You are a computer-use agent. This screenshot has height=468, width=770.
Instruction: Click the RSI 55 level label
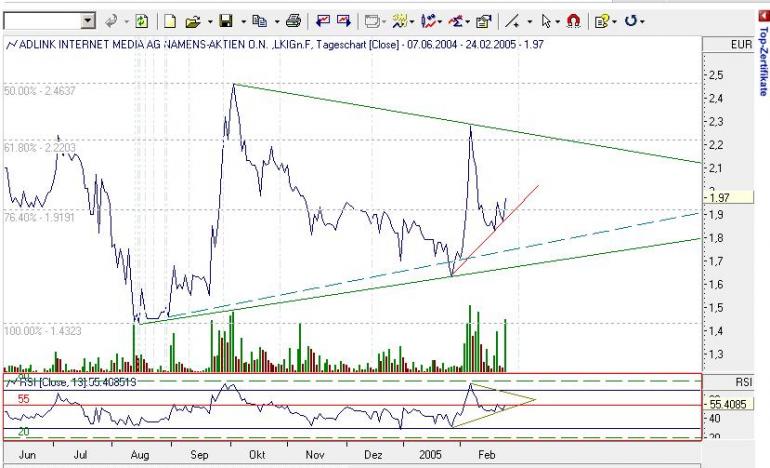24,399
